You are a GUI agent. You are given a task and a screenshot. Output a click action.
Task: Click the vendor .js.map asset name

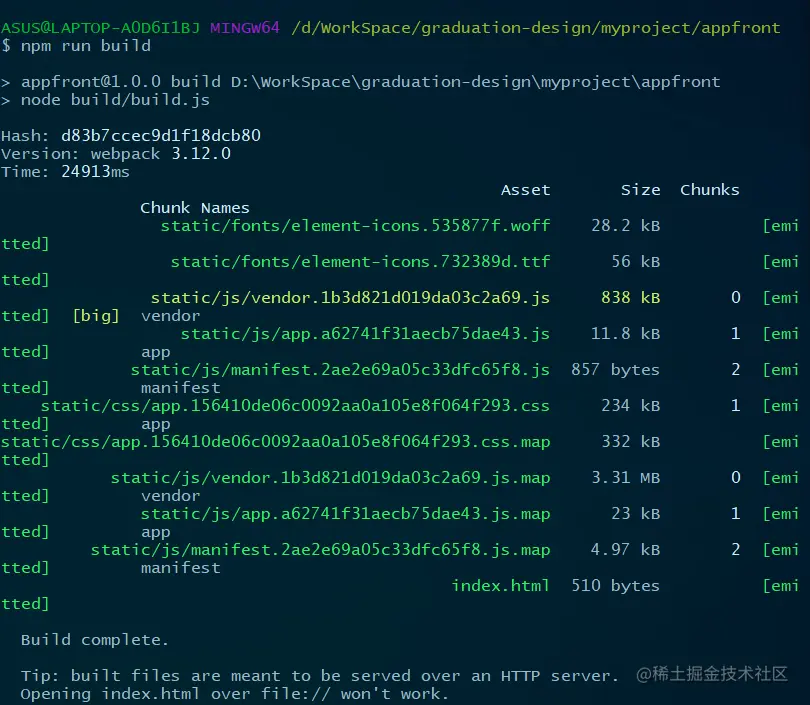331,478
